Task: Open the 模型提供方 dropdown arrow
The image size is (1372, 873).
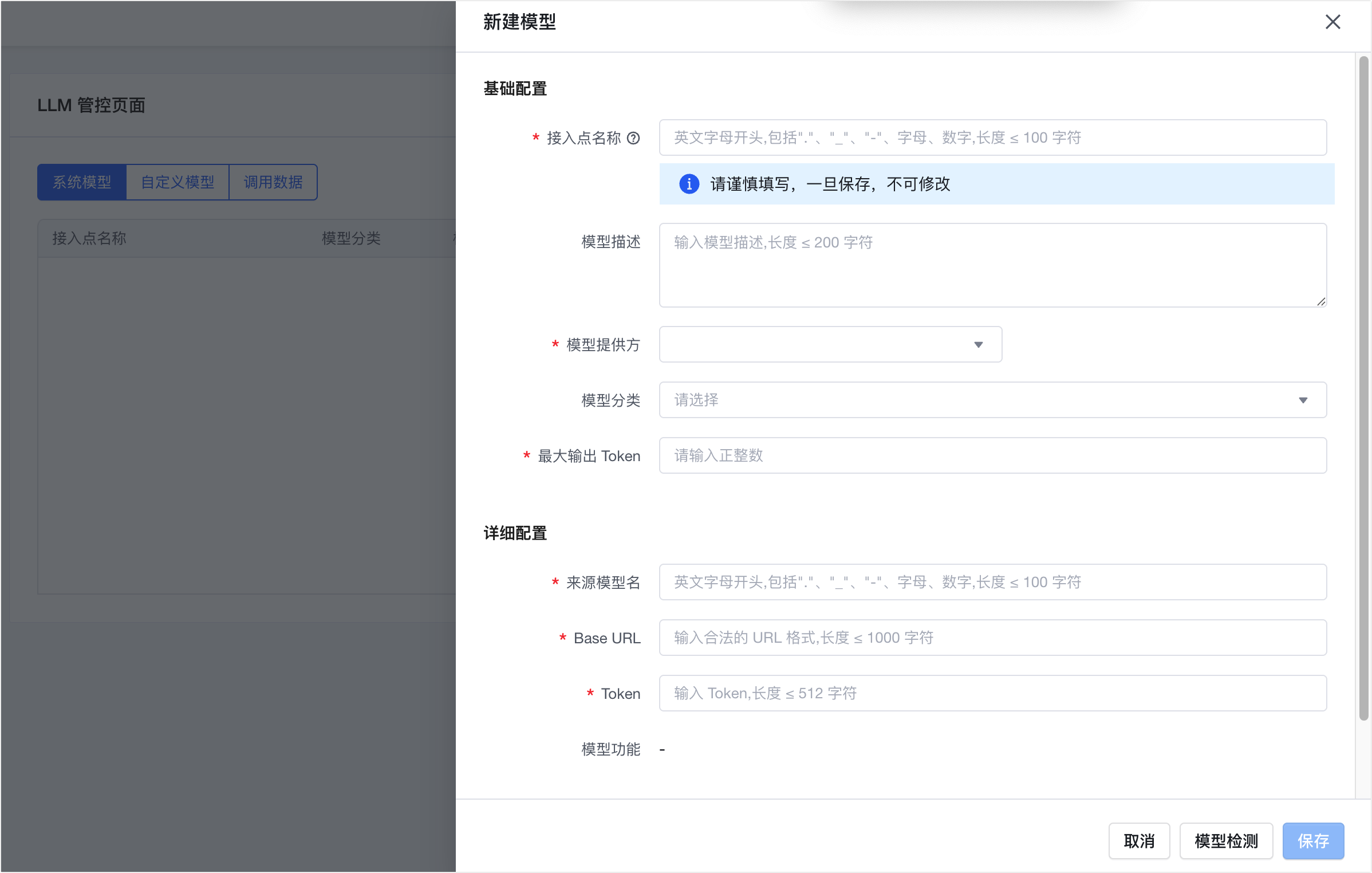Action: [x=978, y=345]
